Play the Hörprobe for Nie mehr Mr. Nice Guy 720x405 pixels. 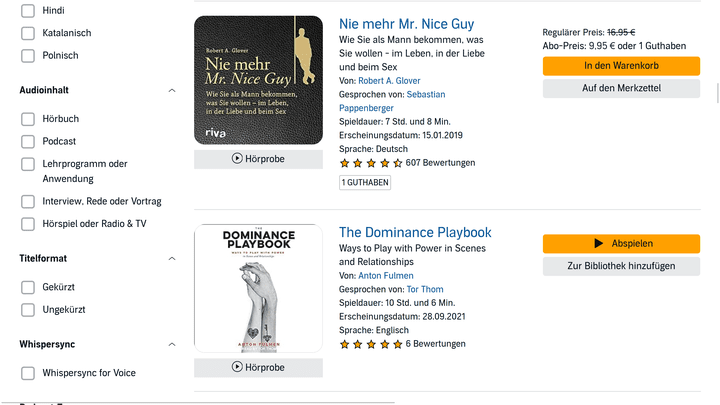point(258,158)
